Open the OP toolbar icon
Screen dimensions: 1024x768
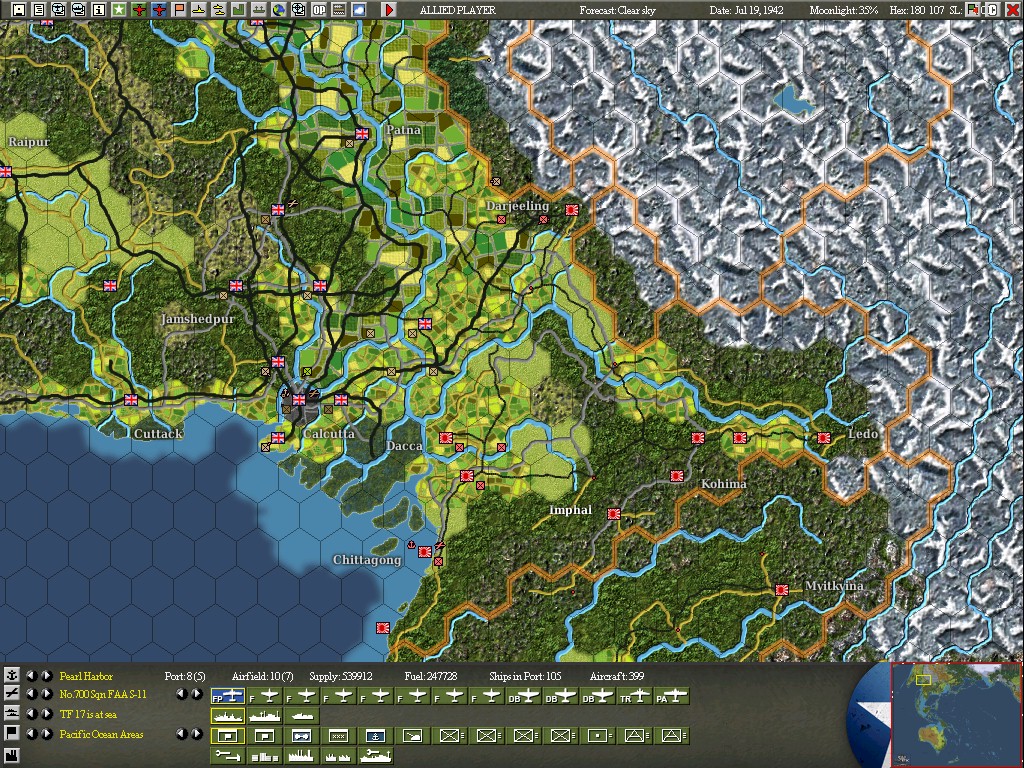point(319,9)
